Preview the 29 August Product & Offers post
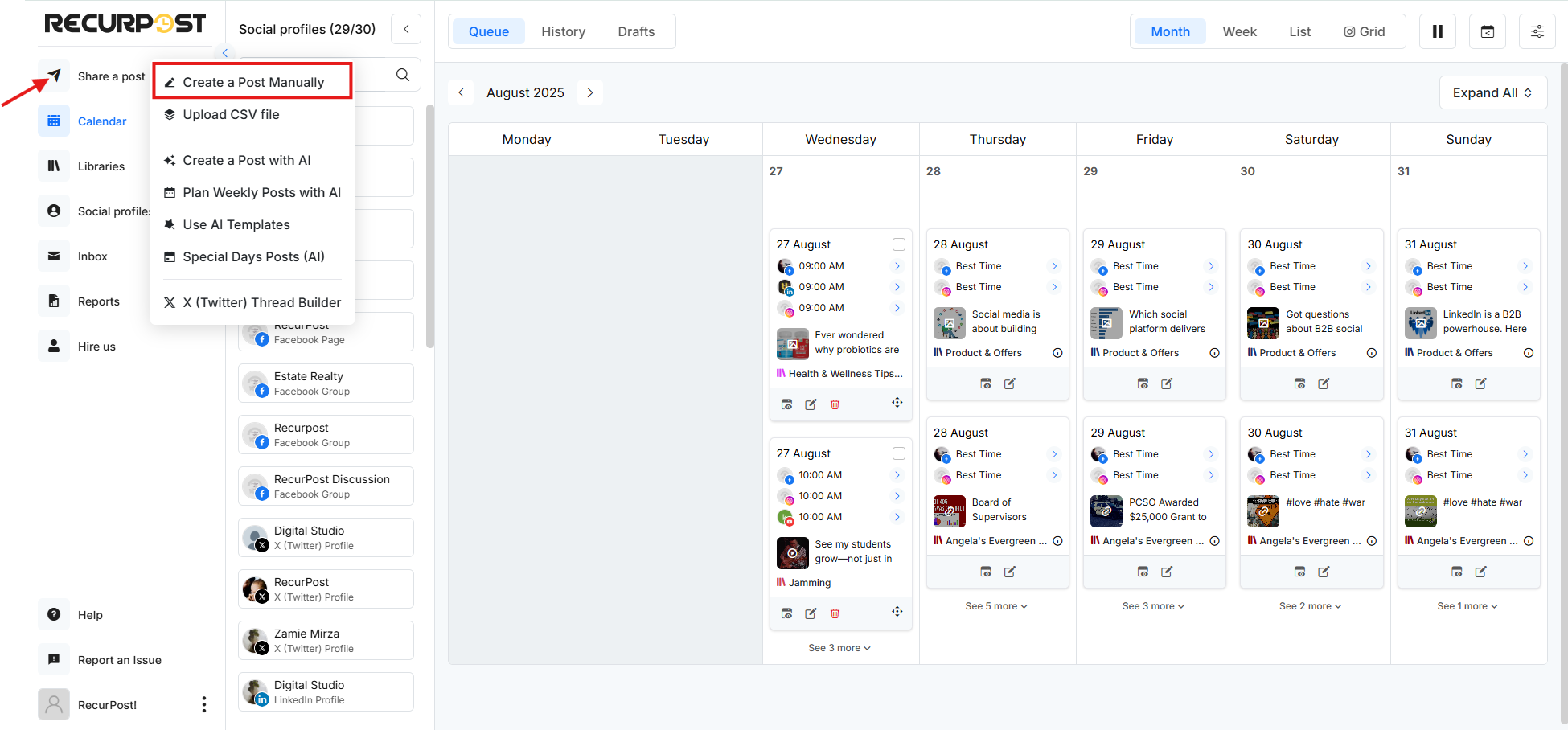This screenshot has height=730, width=1568. pyautogui.click(x=1143, y=383)
